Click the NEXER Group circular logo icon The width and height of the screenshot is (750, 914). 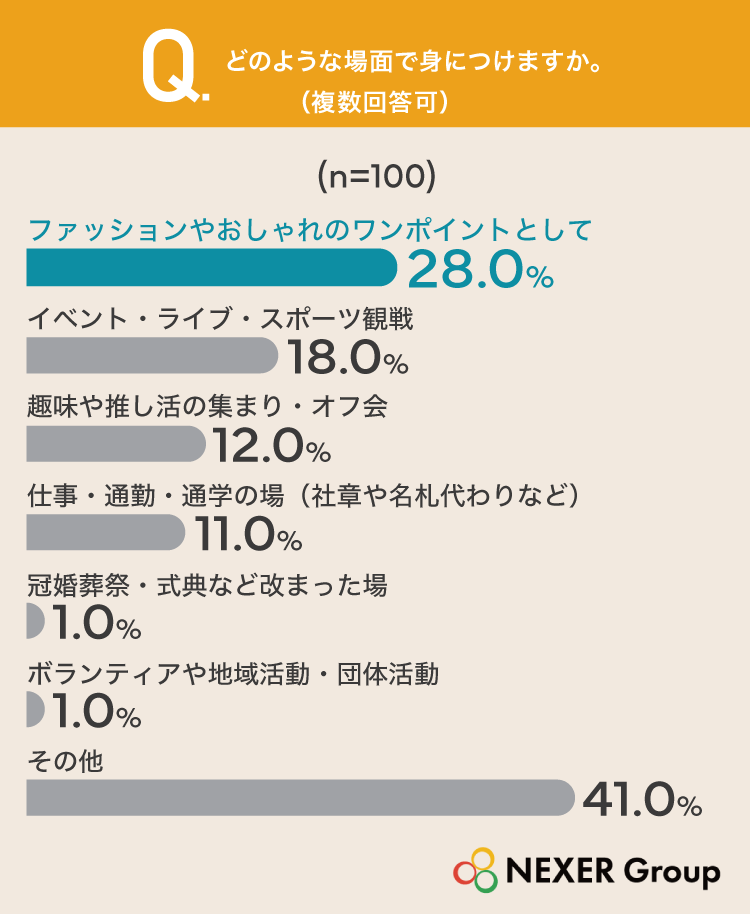point(476,870)
